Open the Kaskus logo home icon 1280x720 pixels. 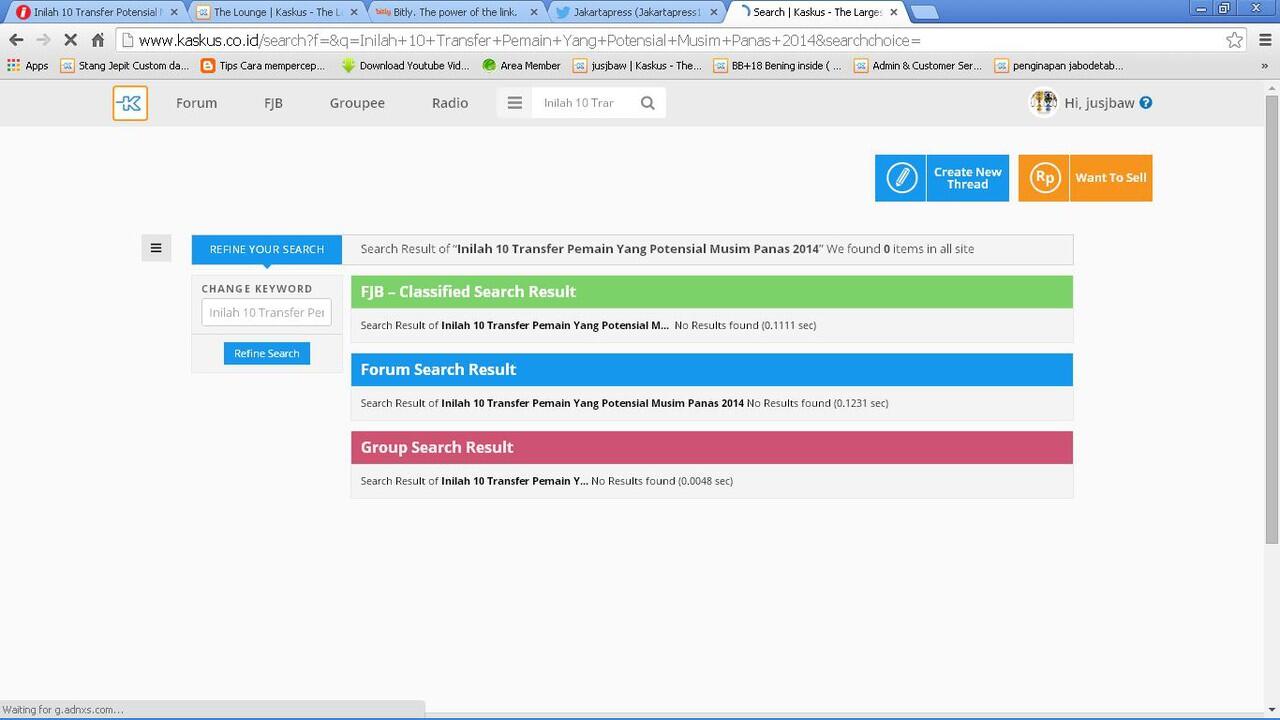point(130,103)
